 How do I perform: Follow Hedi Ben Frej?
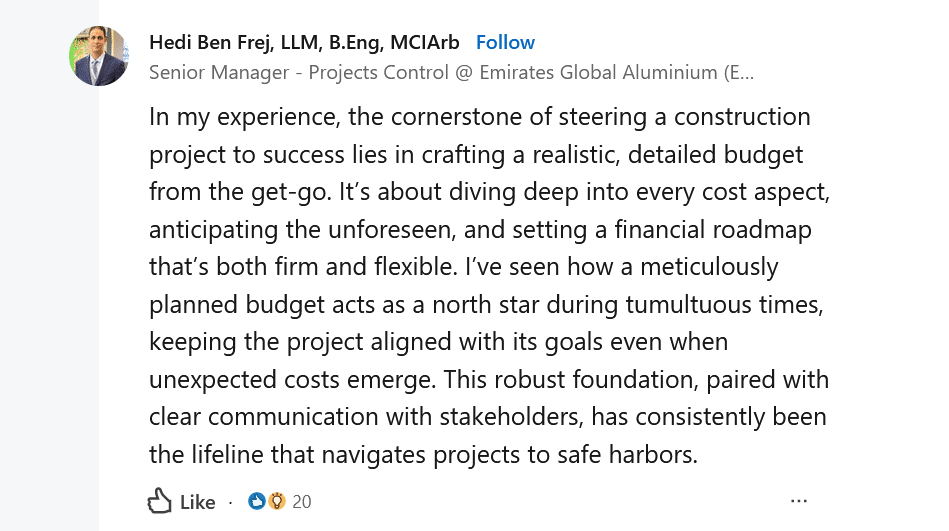coord(505,42)
